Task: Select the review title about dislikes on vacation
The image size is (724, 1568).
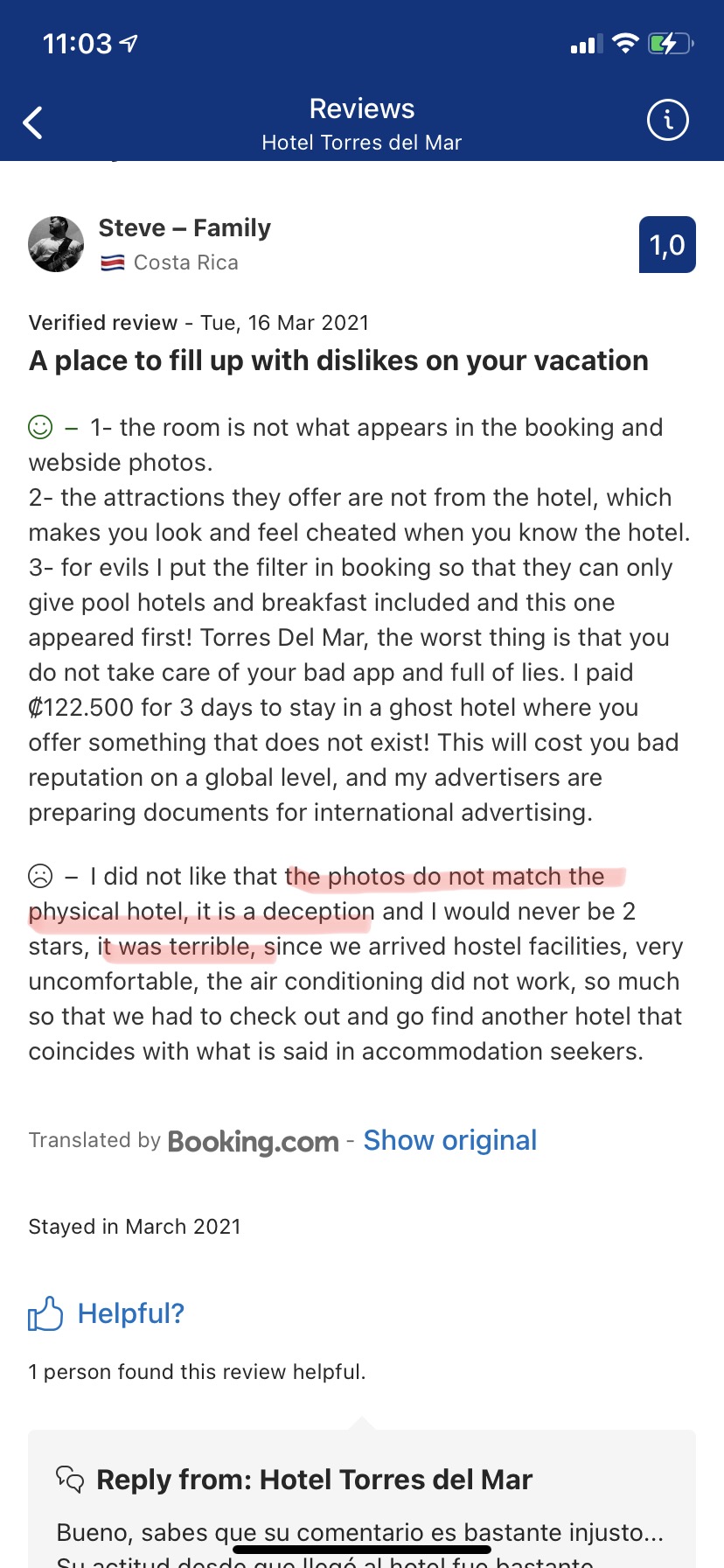Action: [x=338, y=360]
